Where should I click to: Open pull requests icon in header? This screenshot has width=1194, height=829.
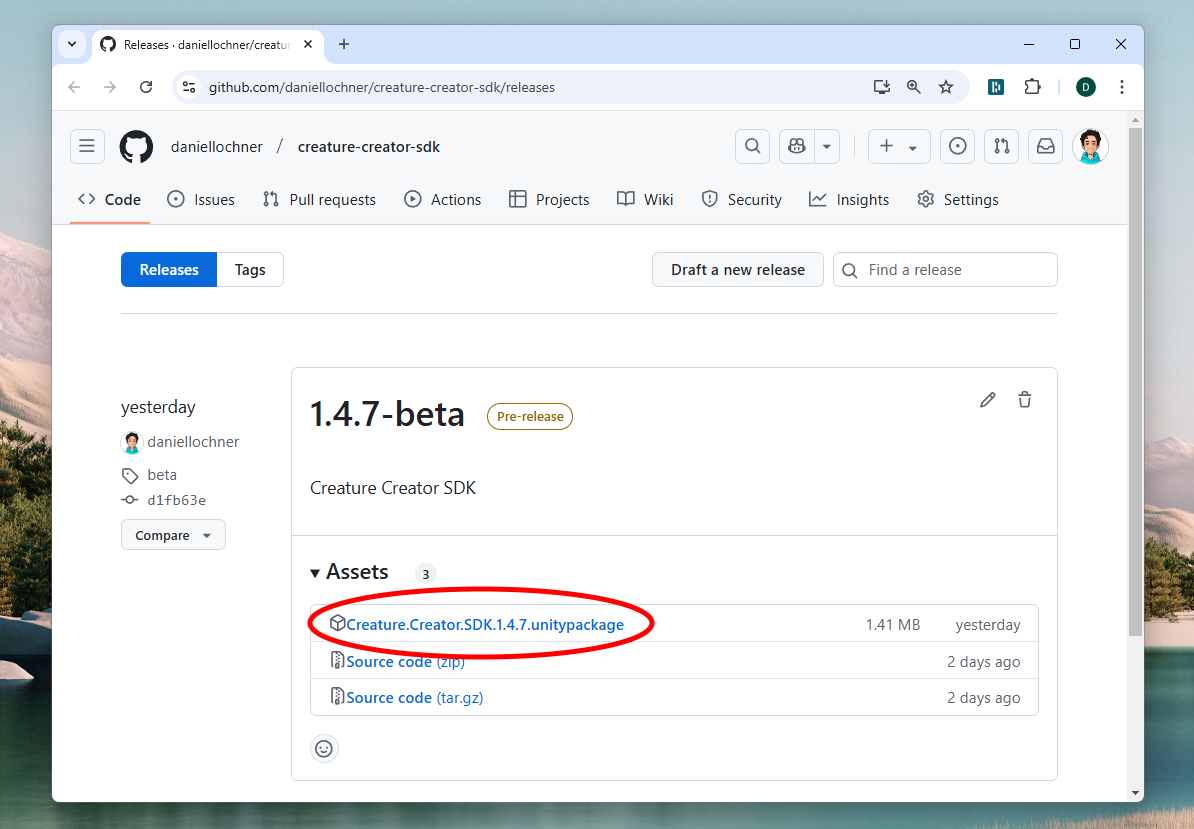(x=1002, y=146)
